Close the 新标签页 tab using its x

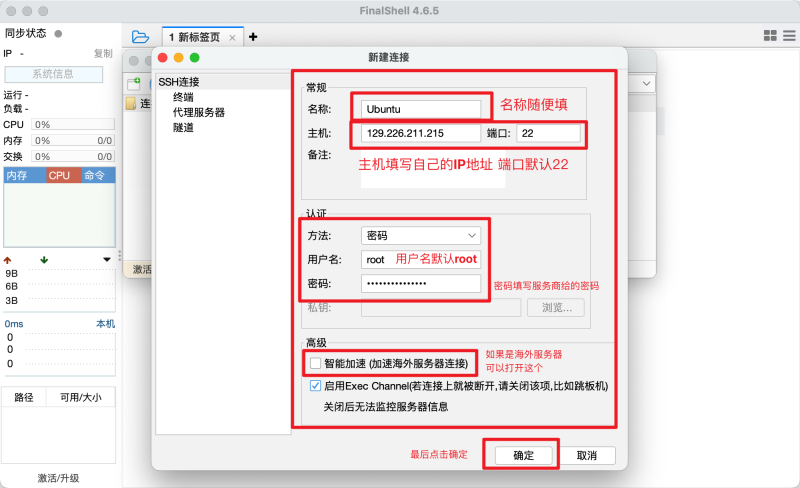(x=232, y=37)
